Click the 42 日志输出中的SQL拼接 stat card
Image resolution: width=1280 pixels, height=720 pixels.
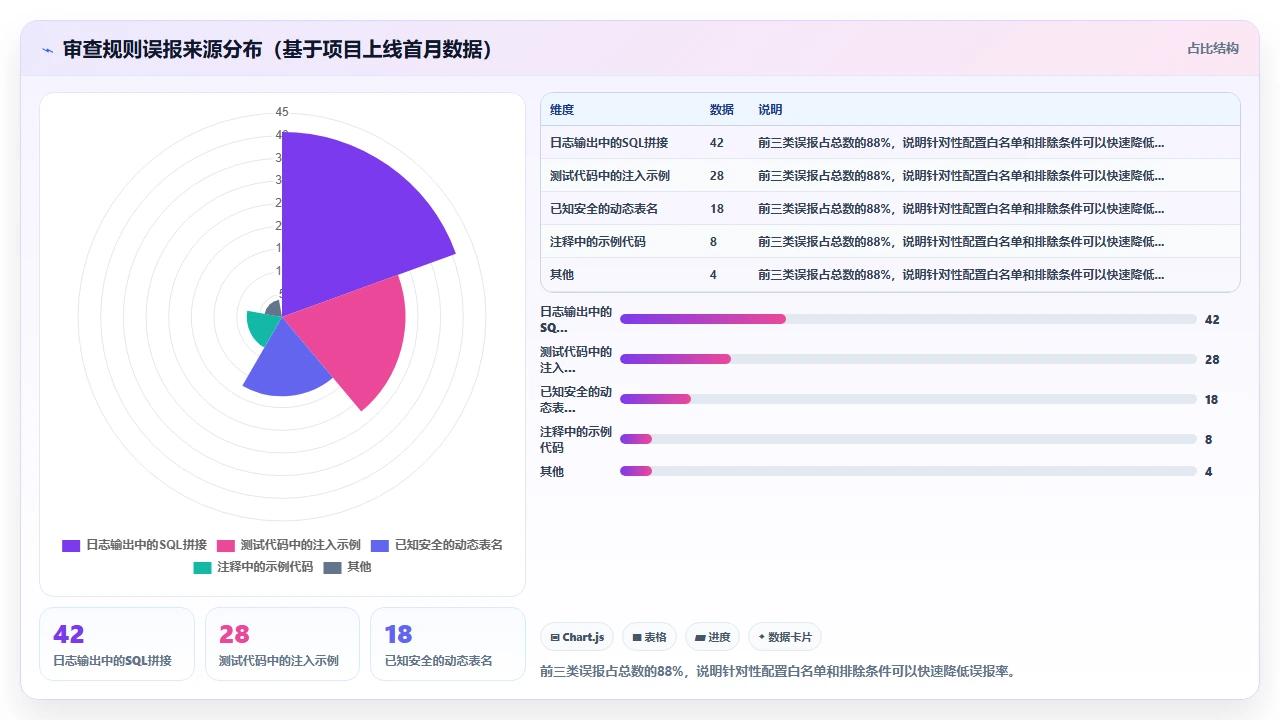pyautogui.click(x=117, y=644)
